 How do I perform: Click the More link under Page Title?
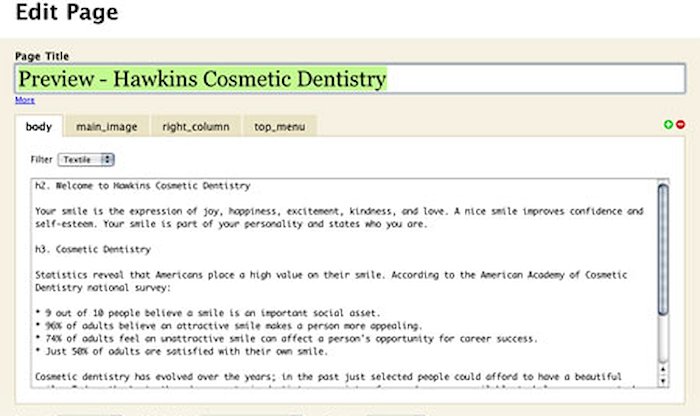tap(25, 100)
